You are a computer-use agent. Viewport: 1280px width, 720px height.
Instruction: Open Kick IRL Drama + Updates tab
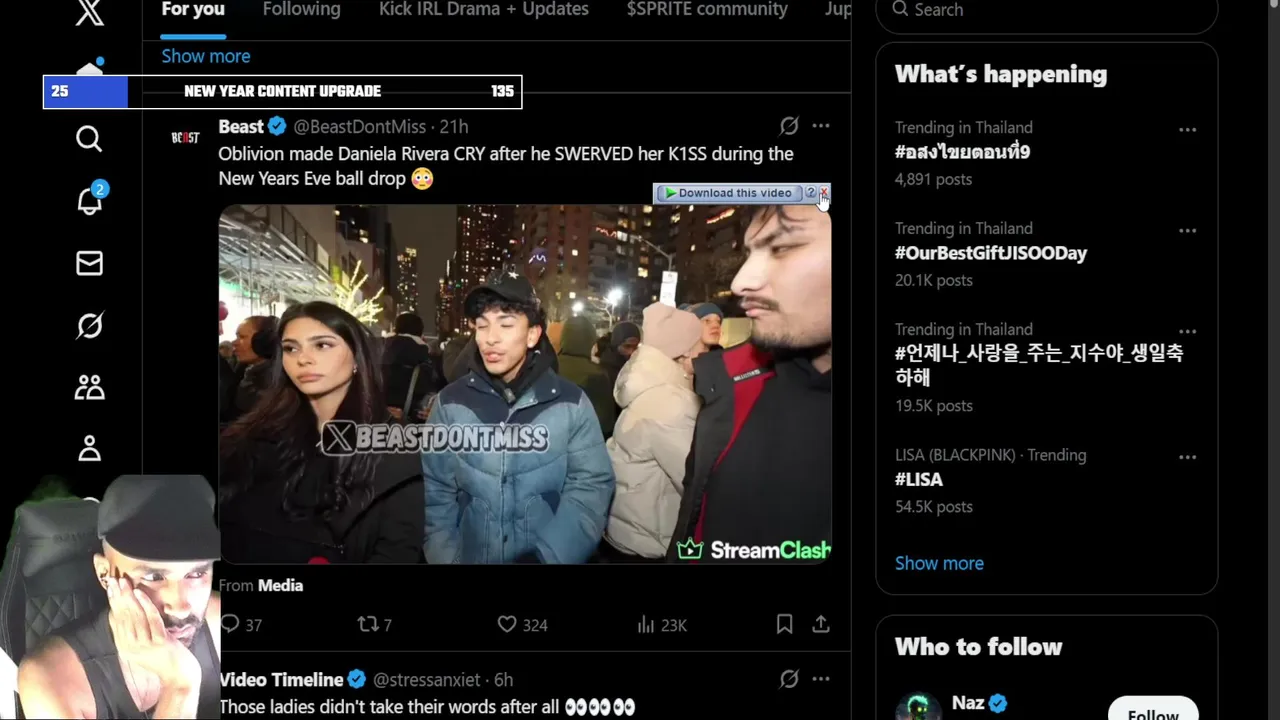point(484,10)
